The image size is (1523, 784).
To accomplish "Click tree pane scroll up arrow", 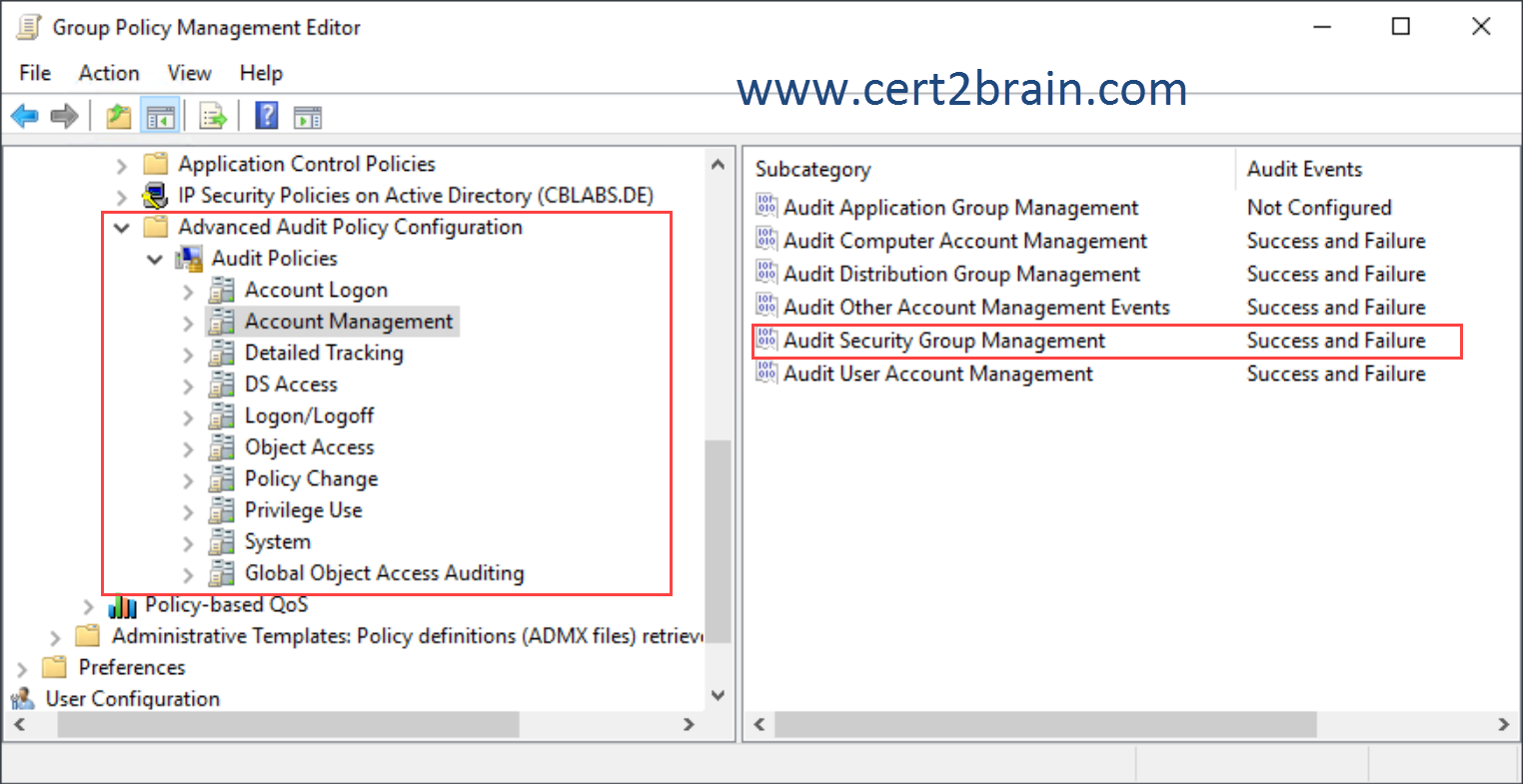I will [x=718, y=164].
